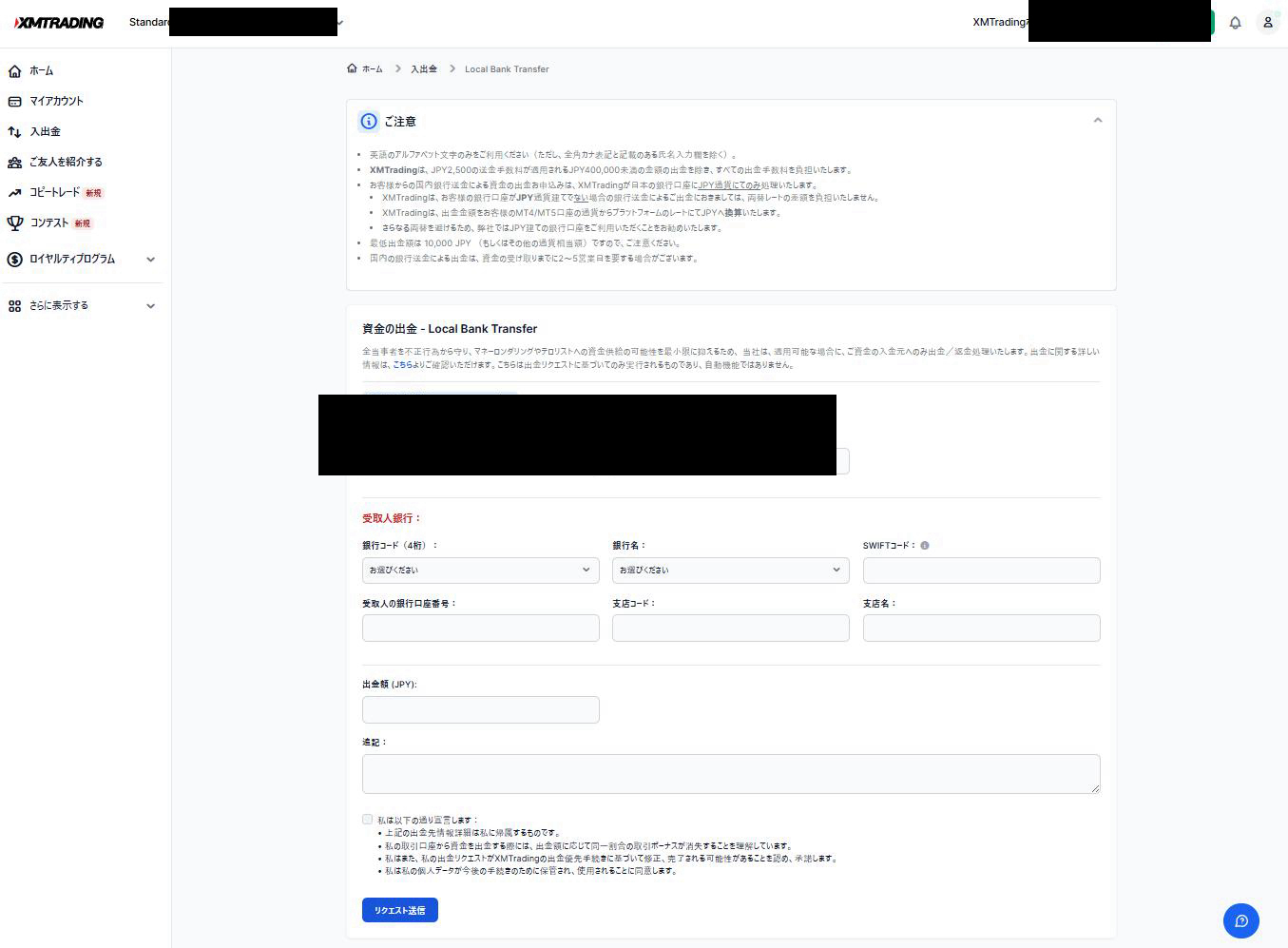
Task: Tick the declaration agreement checkbox
Action: coord(368,819)
